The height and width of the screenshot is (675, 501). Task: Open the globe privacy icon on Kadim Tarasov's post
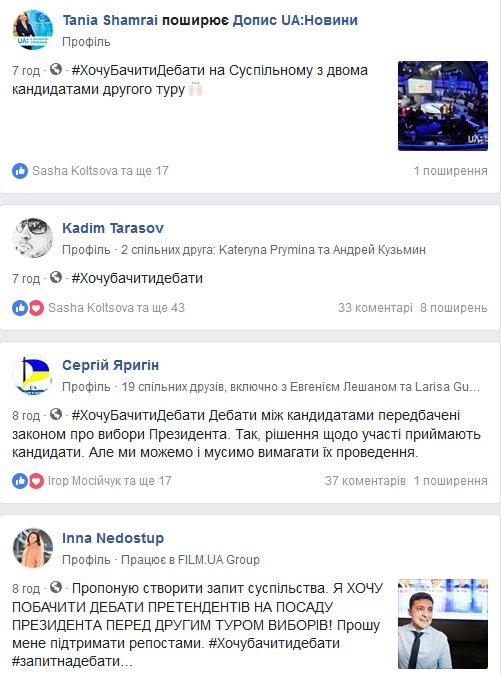pos(56,277)
